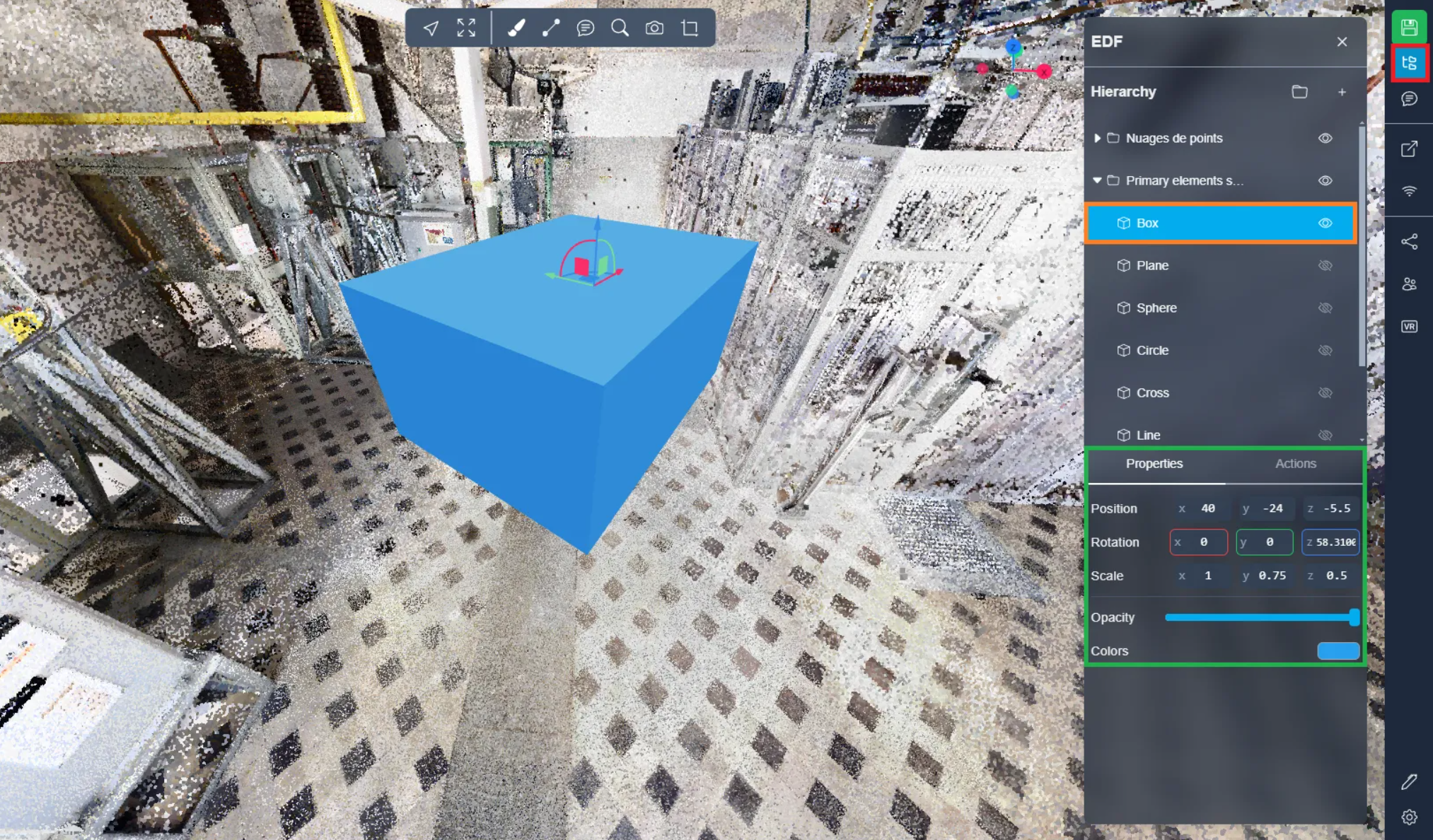Show the Sphere element
Viewport: 1433px width, 840px height.
(1325, 308)
